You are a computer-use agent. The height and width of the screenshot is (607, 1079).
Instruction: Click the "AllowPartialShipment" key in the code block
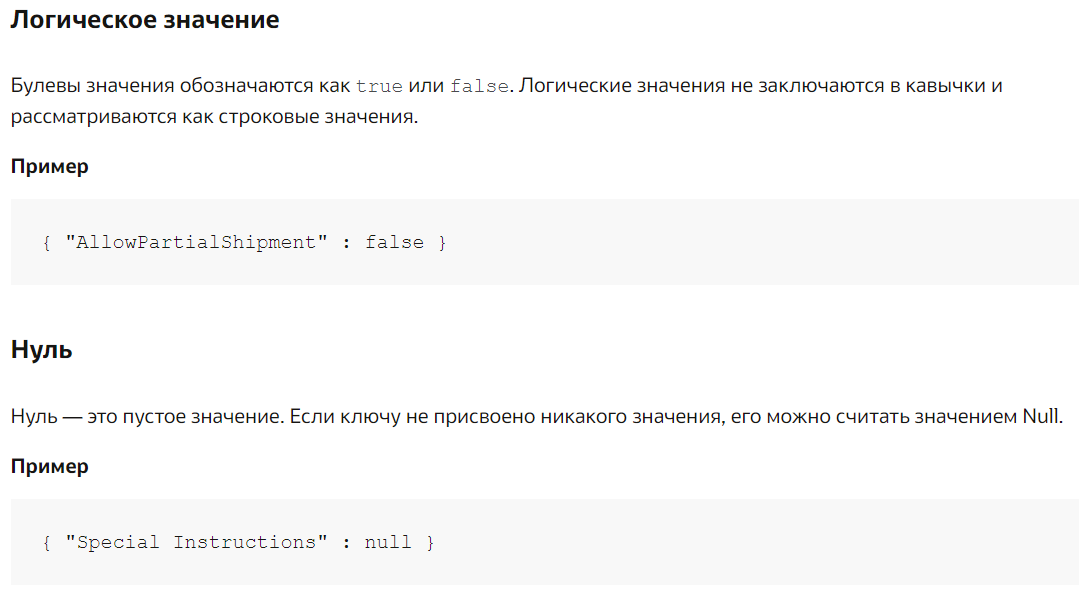(x=196, y=242)
